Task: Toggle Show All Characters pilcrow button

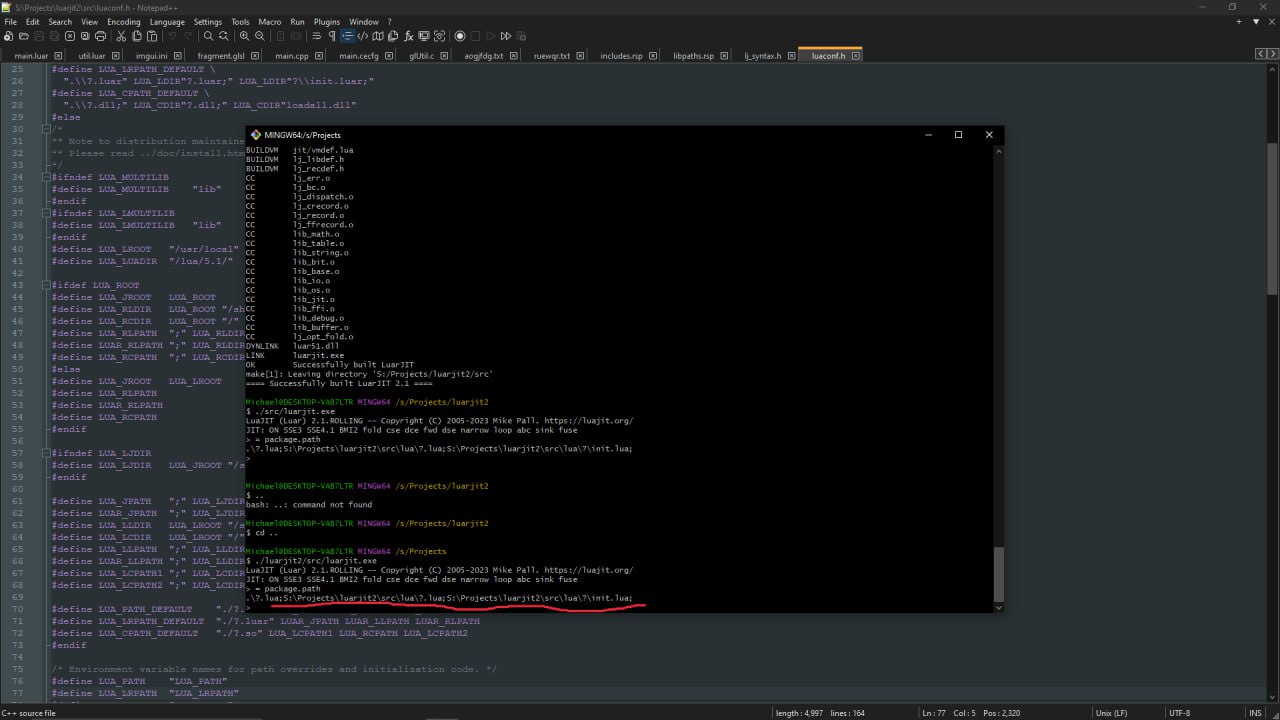Action: 333,36
